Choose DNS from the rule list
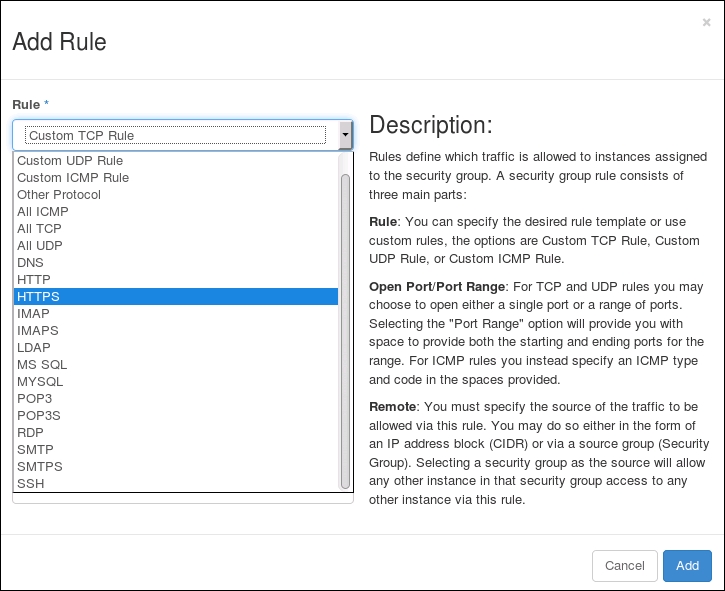The image size is (725, 591). [x=30, y=262]
